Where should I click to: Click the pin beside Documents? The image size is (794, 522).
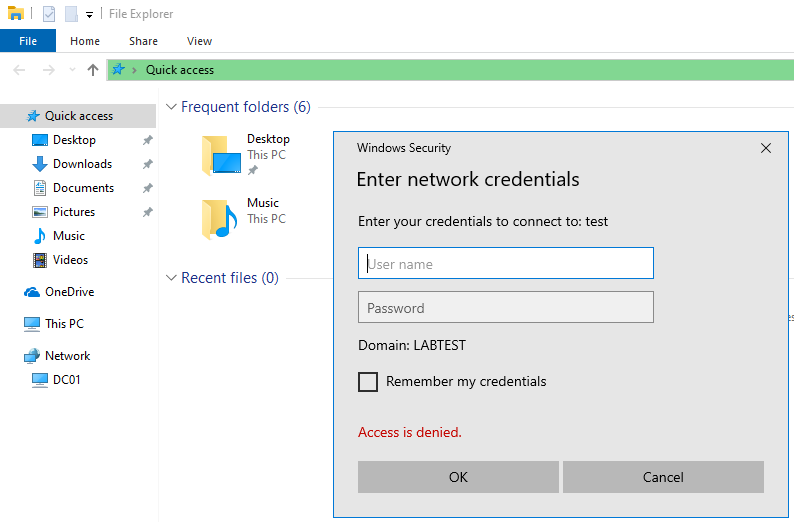[x=147, y=188]
